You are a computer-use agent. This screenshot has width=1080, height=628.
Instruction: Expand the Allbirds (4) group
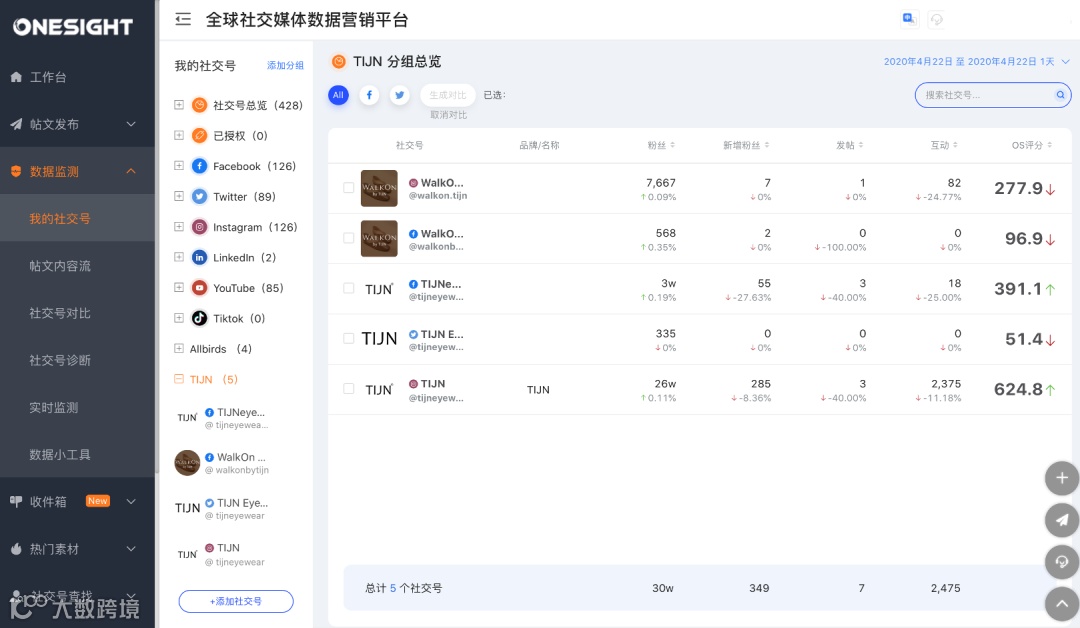[x=179, y=348]
